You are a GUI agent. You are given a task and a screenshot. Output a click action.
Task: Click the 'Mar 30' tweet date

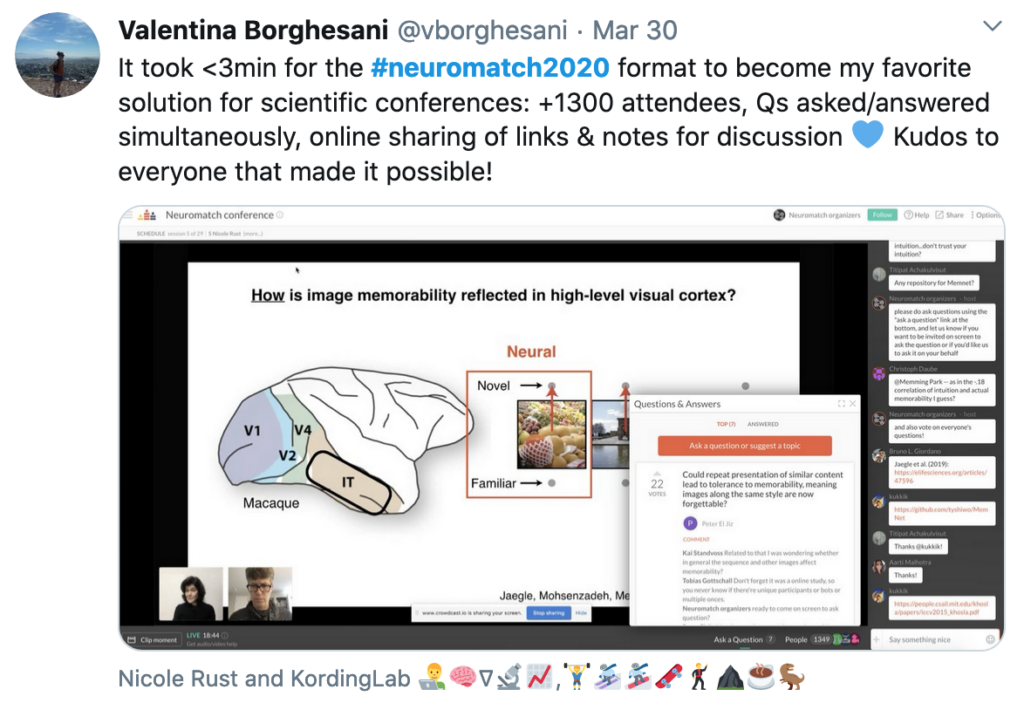635,30
